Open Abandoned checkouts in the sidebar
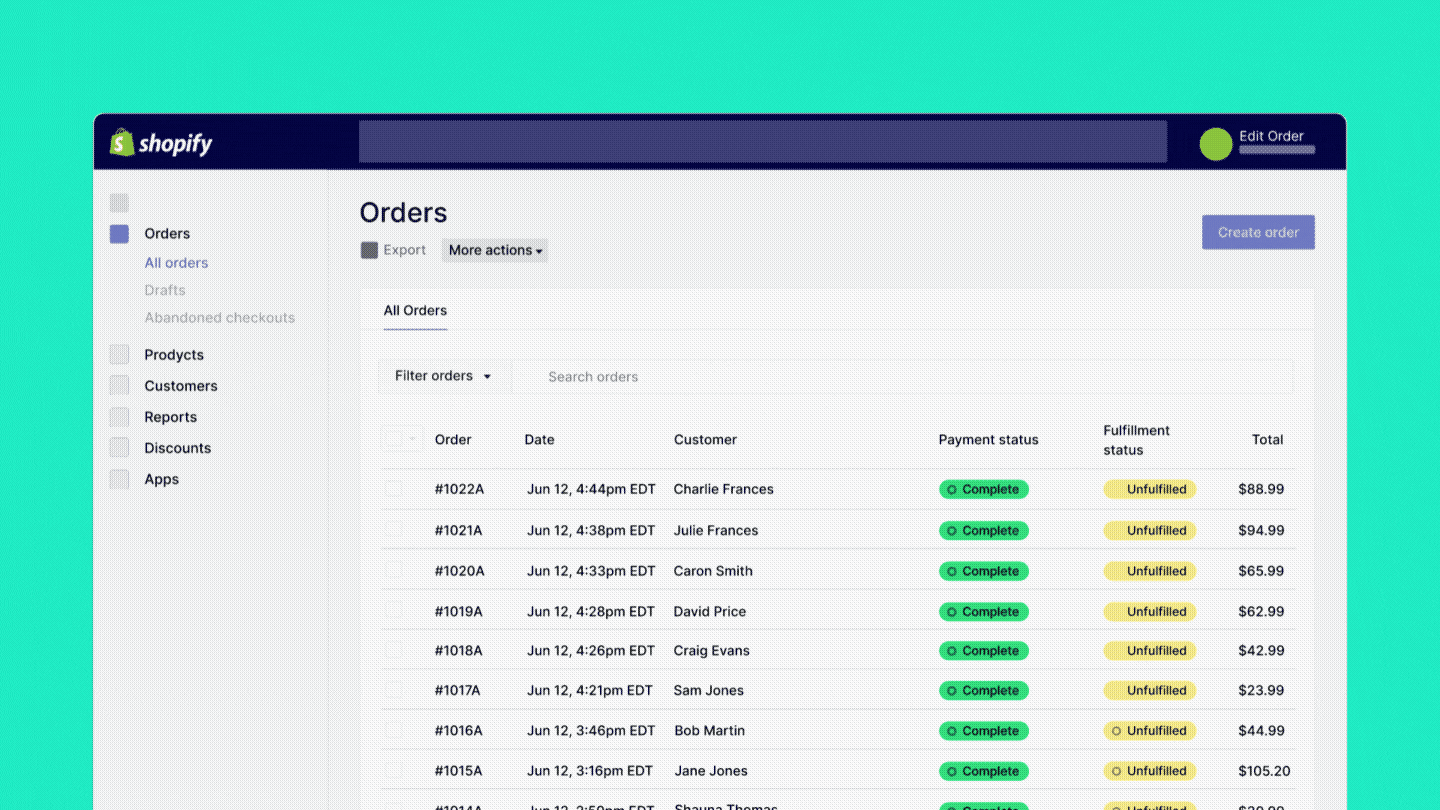This screenshot has width=1440, height=810. [x=220, y=318]
